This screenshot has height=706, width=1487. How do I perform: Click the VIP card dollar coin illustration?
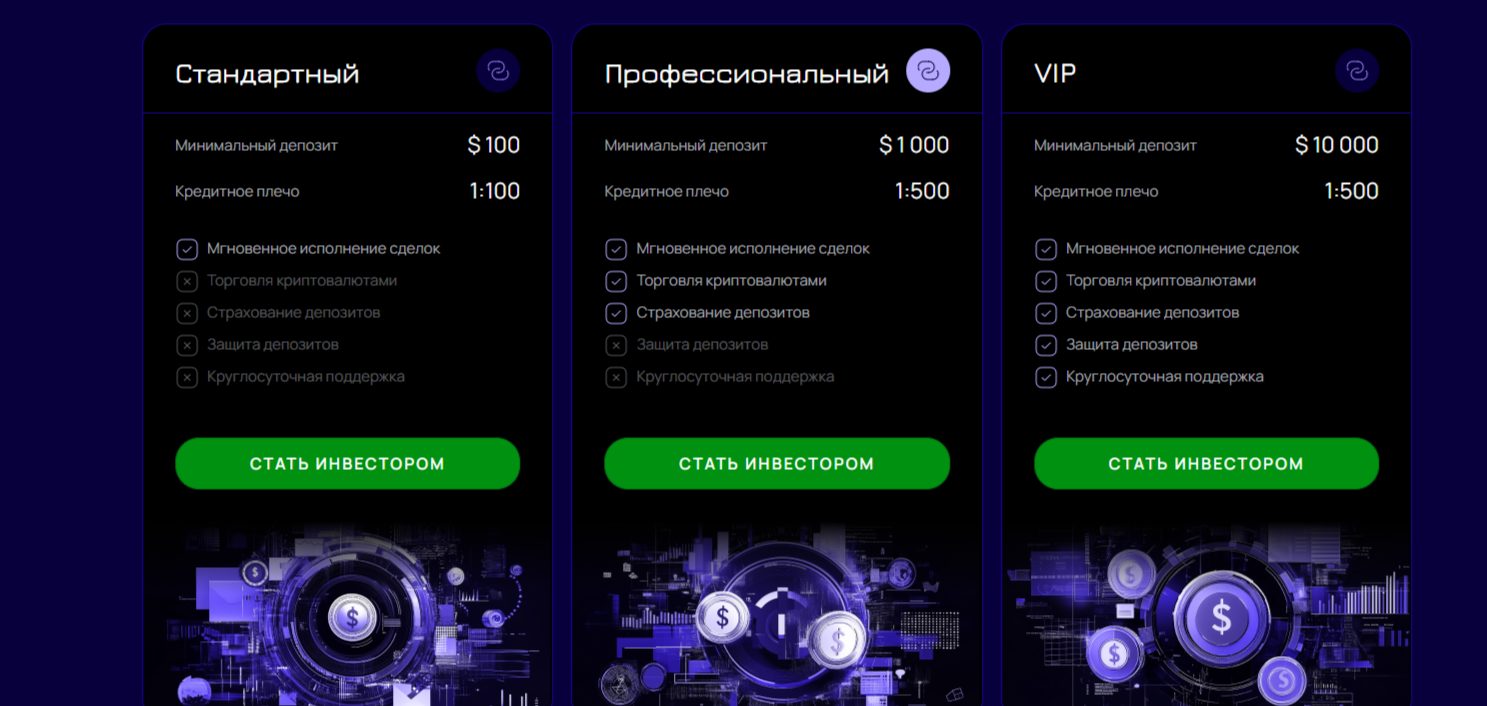[1220, 617]
